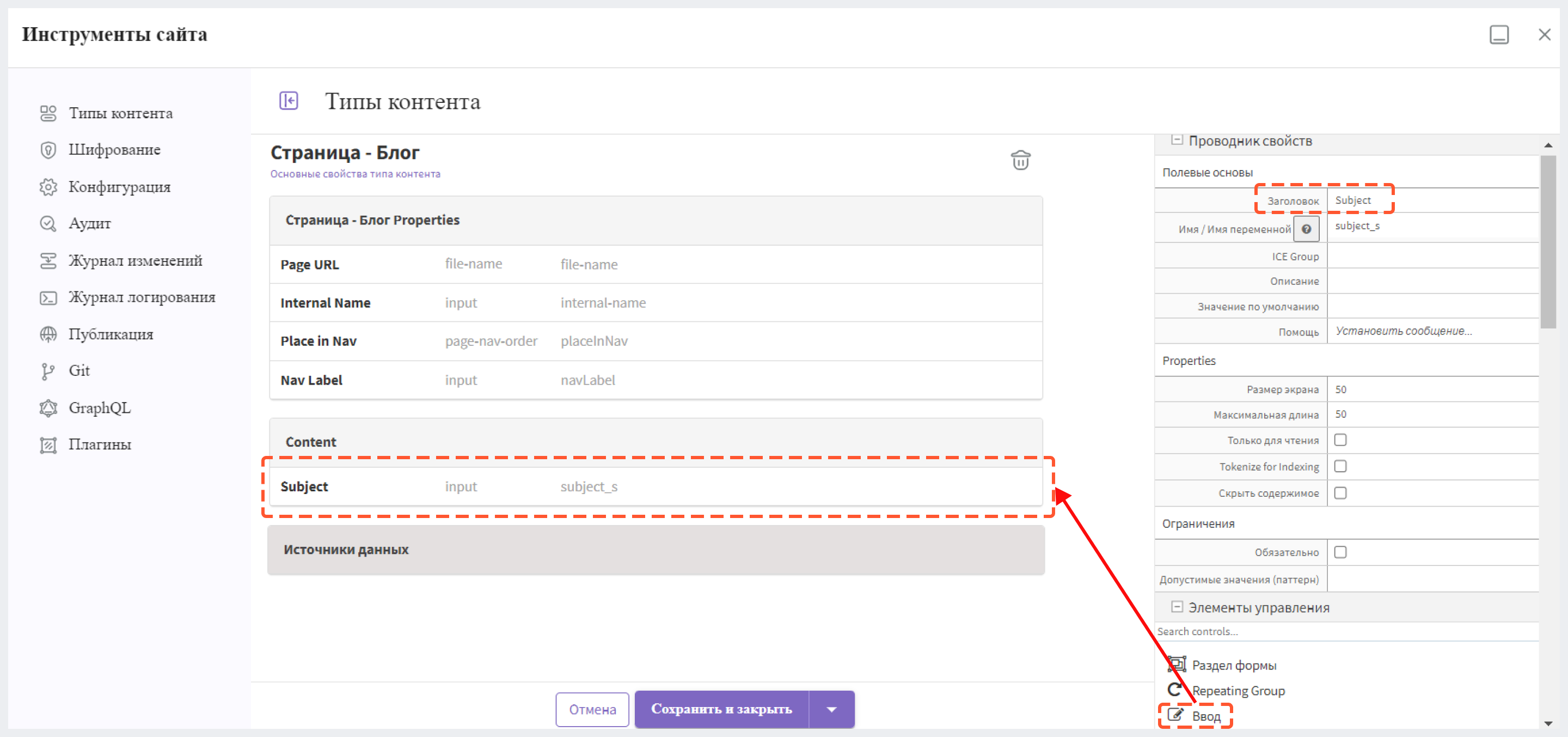Select the Ввод control label
Screen dimensions: 1568x737
[x=1206, y=716]
